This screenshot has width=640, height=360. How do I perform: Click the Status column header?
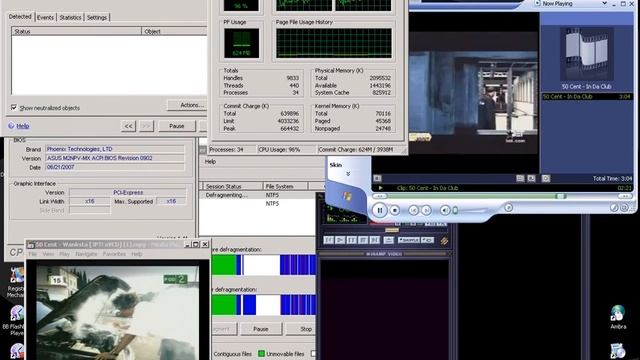coord(77,31)
